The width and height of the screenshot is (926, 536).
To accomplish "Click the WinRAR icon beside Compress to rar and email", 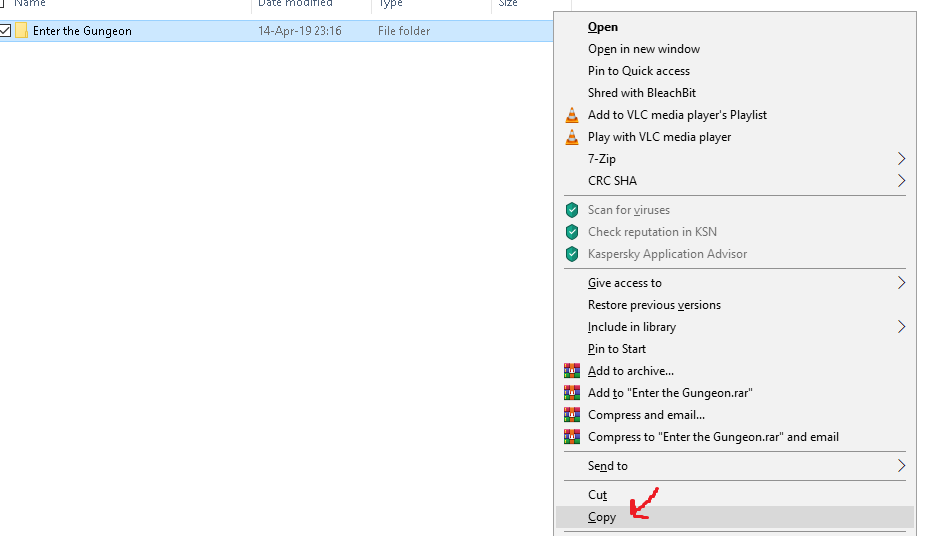I will point(572,437).
